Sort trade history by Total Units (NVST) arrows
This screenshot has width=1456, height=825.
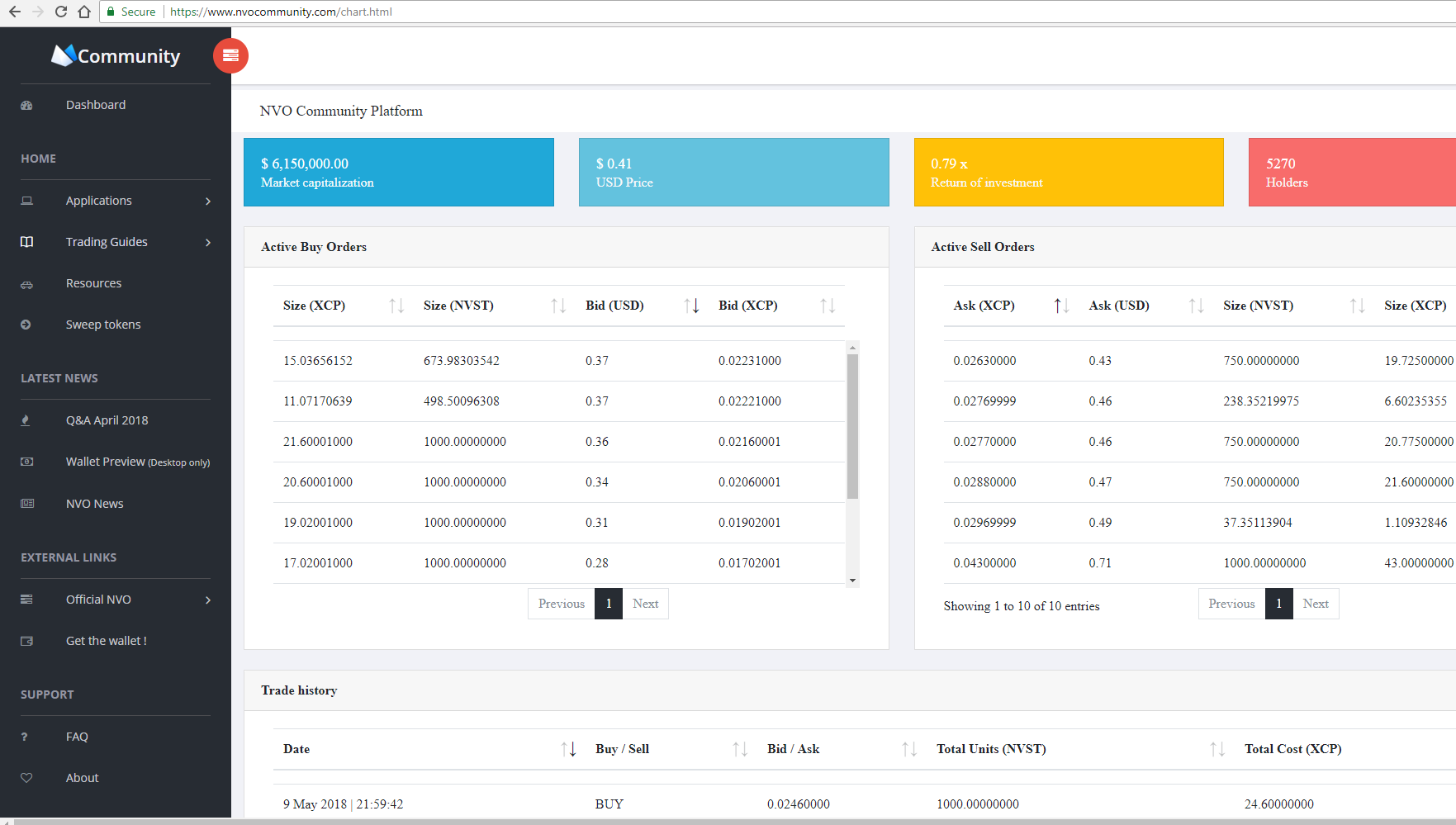(x=1217, y=749)
